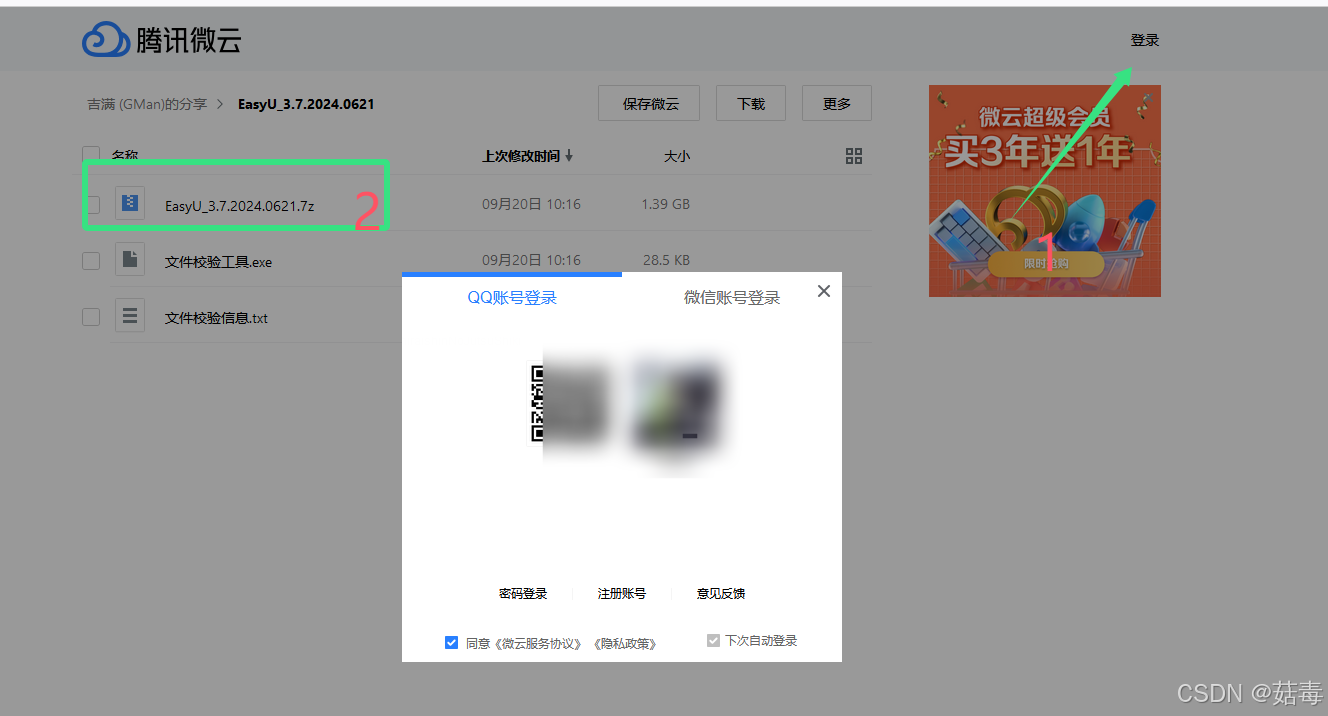Toggle the 同意 service agreement checkbox
The image size is (1328, 716).
(451, 642)
